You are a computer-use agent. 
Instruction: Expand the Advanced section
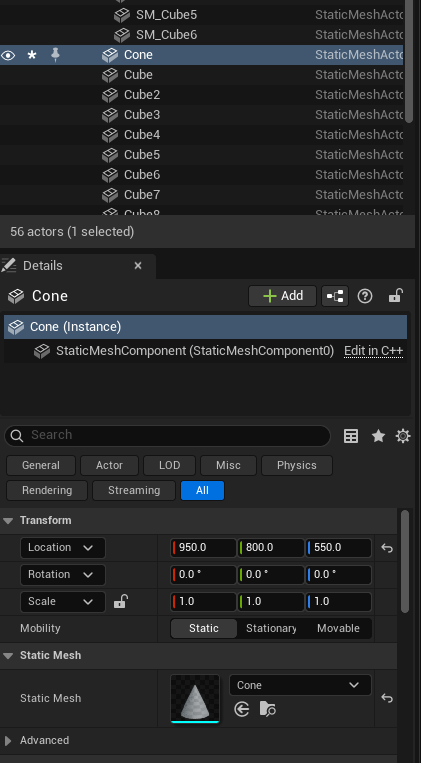8,741
